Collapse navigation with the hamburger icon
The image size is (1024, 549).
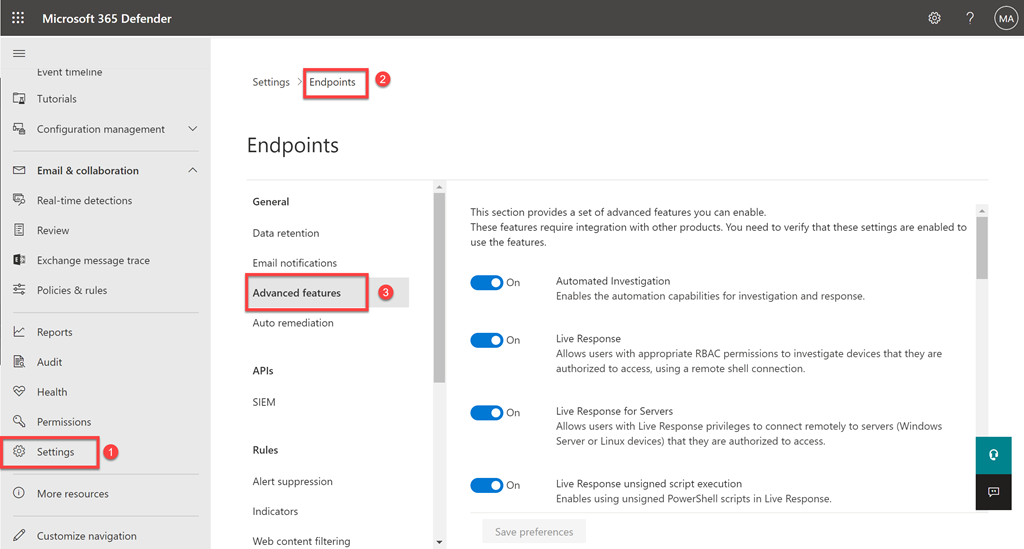point(18,53)
